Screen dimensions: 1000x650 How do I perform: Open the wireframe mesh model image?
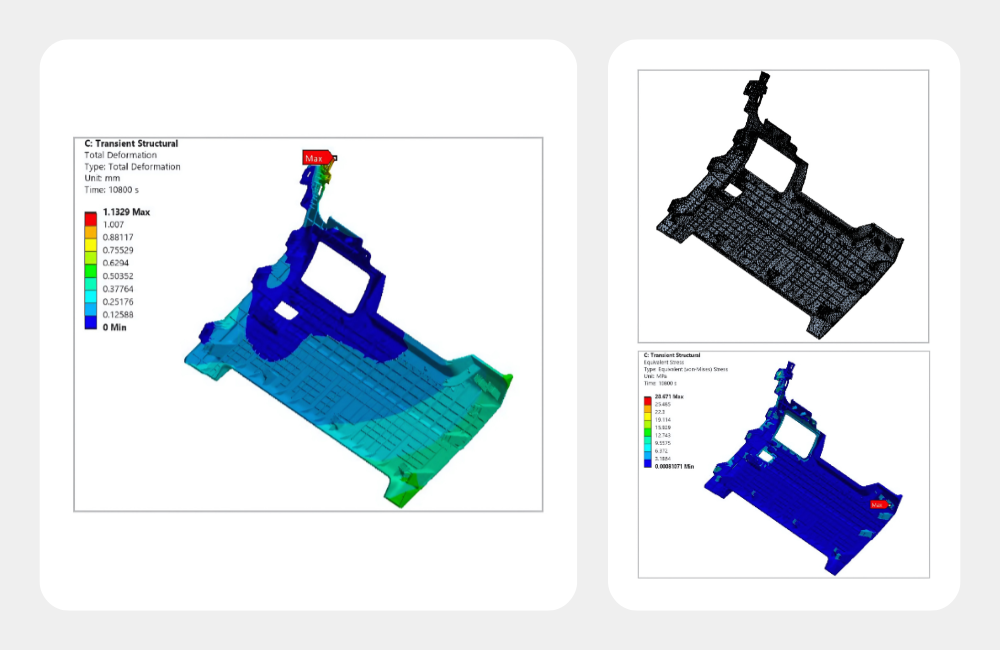tap(783, 206)
